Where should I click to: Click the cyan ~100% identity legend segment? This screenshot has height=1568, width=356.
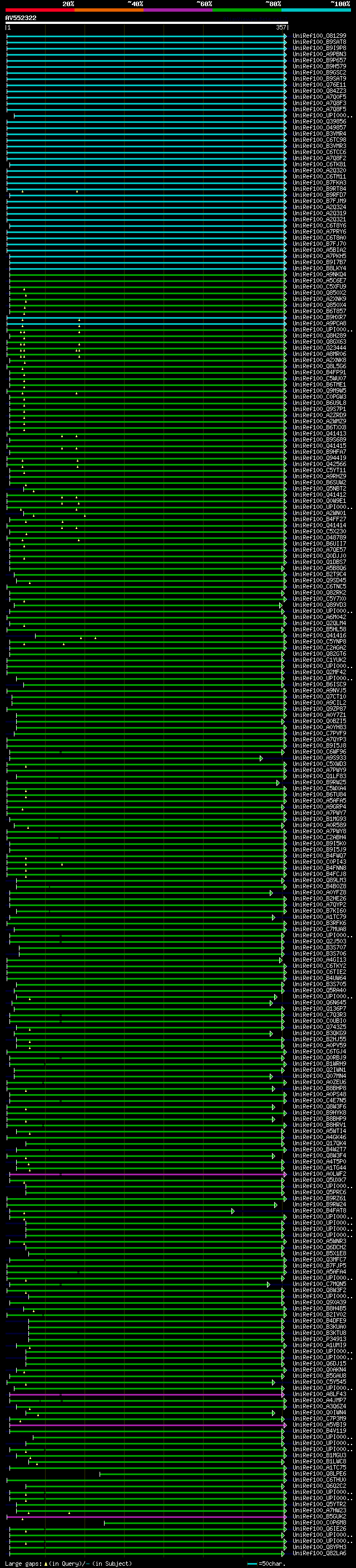point(316,11)
